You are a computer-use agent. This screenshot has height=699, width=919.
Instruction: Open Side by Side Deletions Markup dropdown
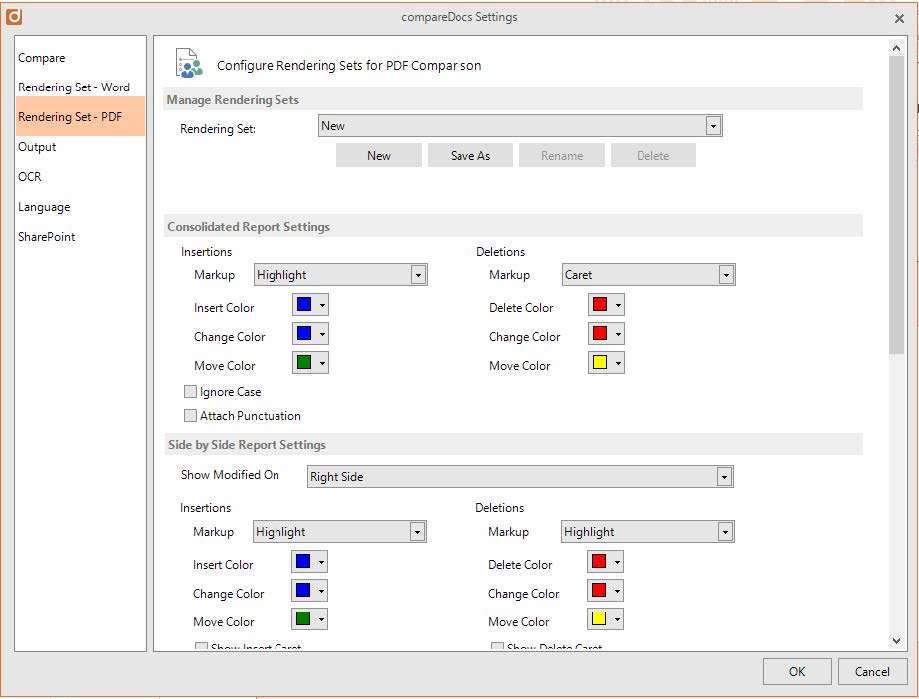648,532
